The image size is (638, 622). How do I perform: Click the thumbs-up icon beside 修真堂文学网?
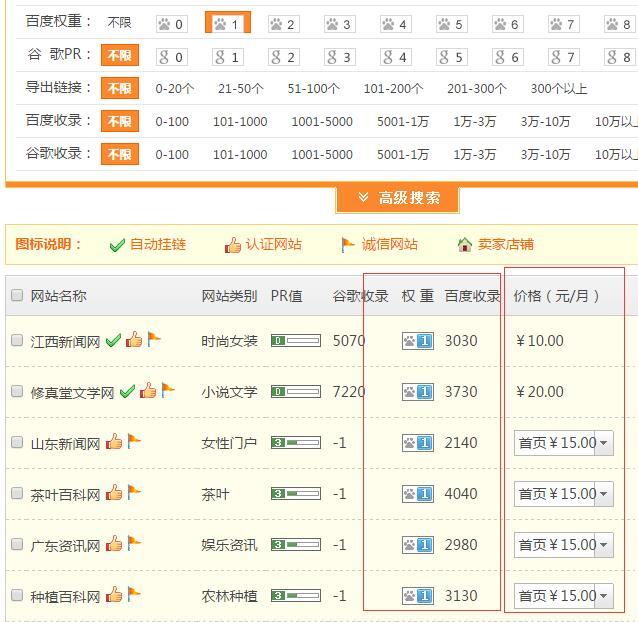(x=148, y=391)
